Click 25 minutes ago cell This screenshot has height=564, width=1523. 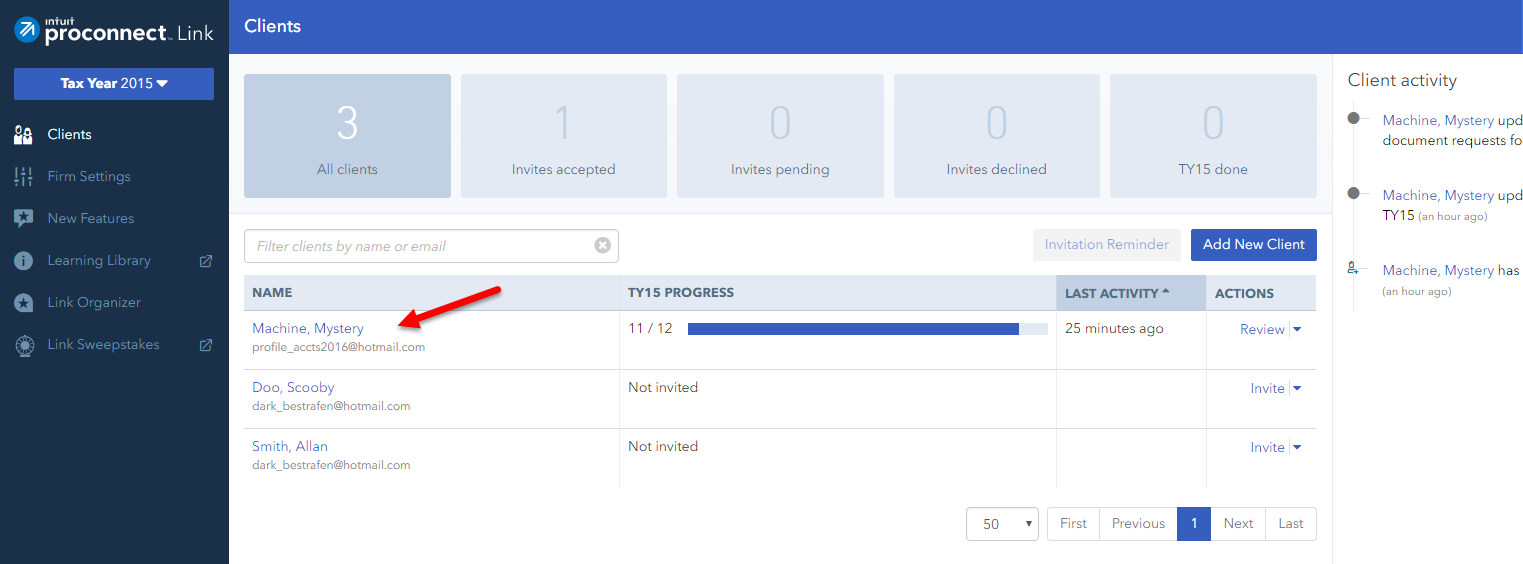click(x=1114, y=328)
